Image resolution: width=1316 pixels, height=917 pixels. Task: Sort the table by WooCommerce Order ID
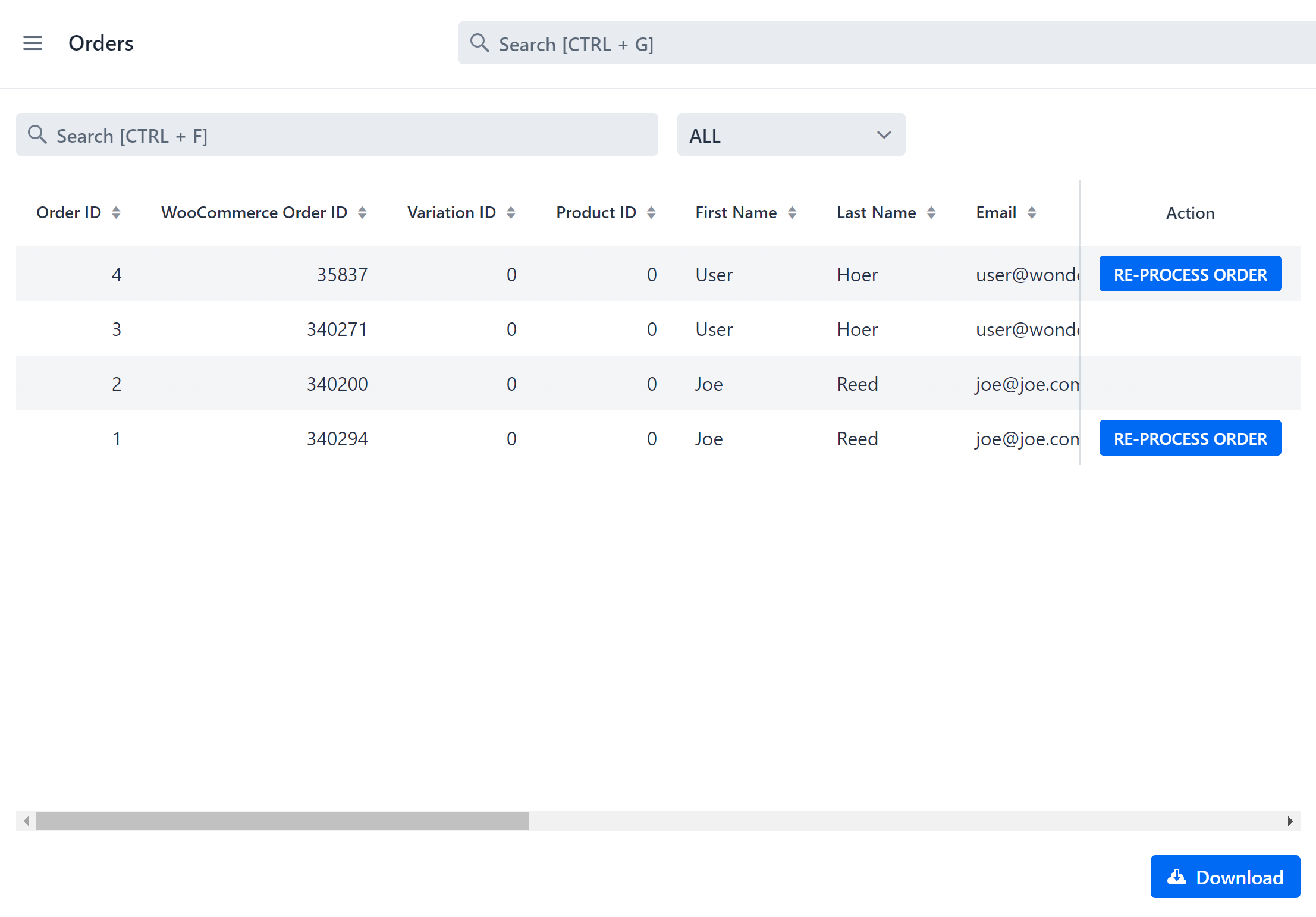[363, 212]
